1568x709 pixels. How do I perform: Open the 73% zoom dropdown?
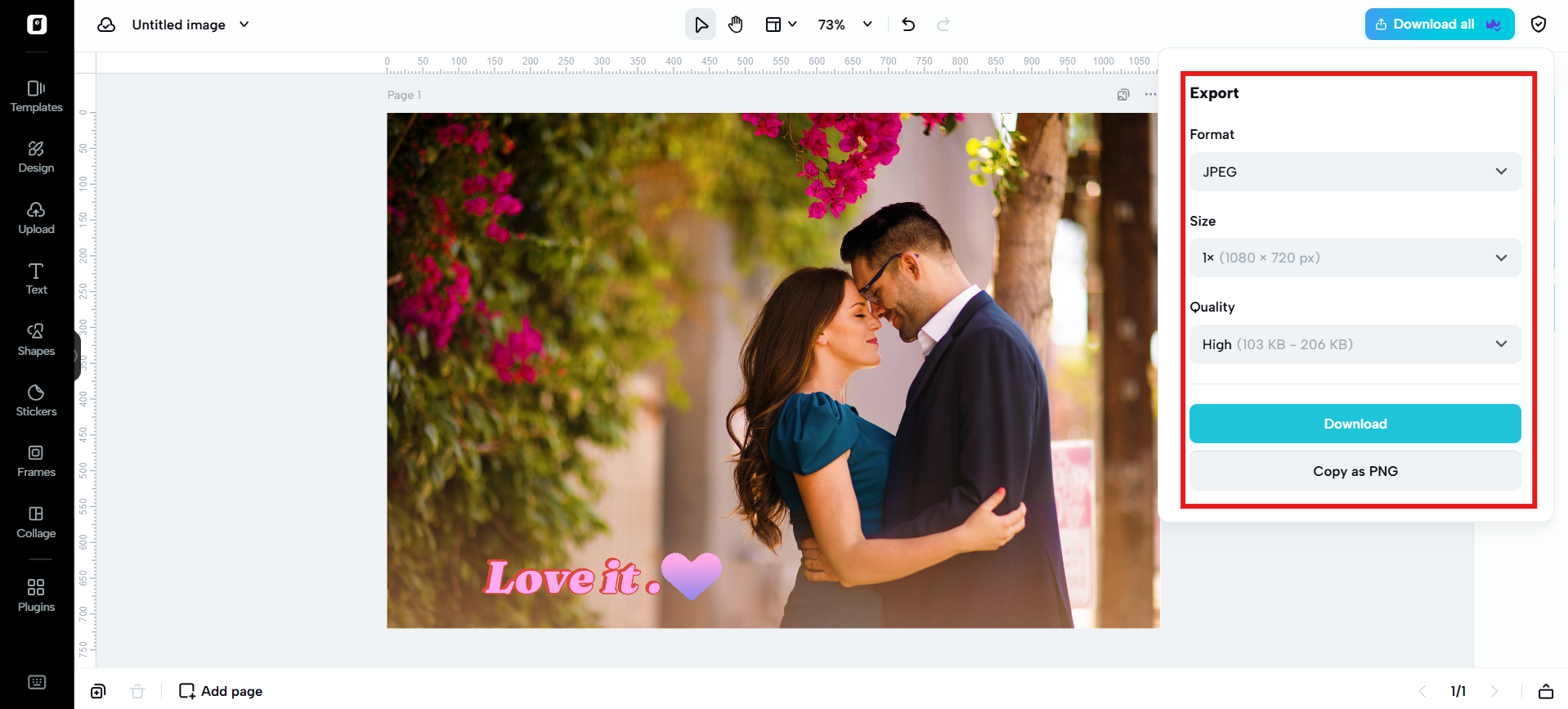click(845, 25)
